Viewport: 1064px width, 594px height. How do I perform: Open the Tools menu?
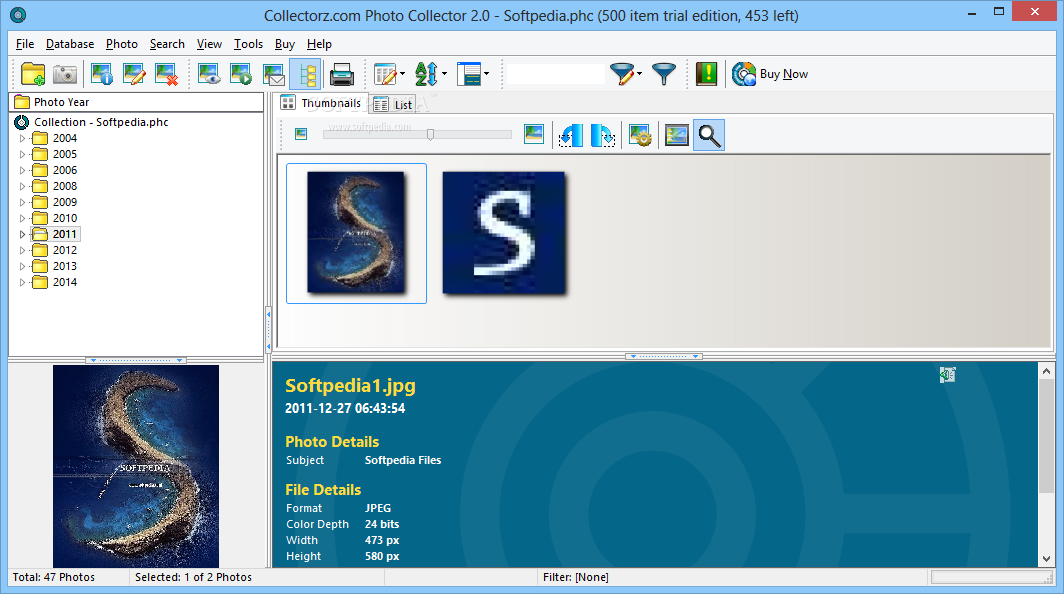[x=248, y=44]
